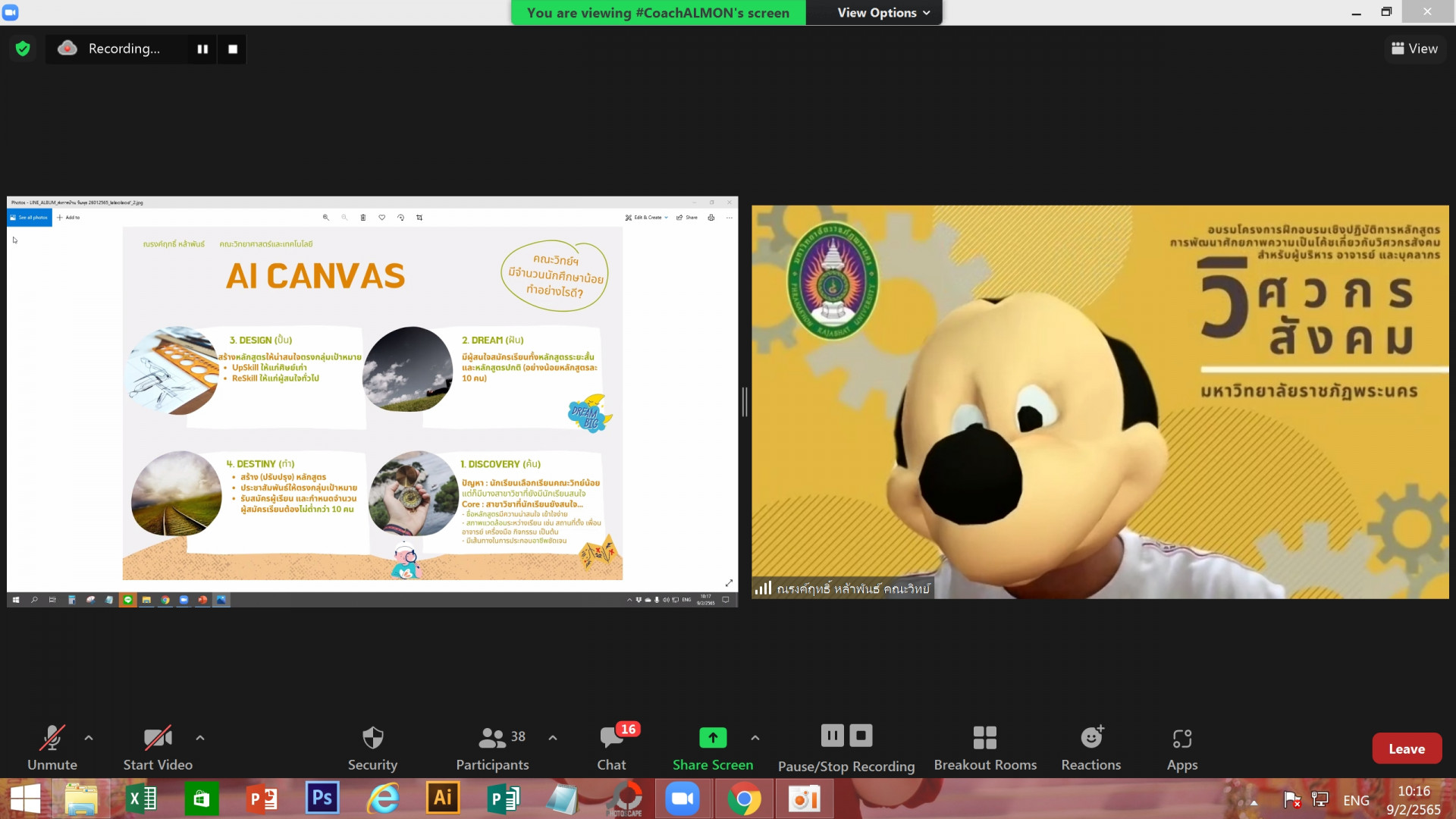
Task: Click the green encryption shield icon
Action: click(23, 49)
